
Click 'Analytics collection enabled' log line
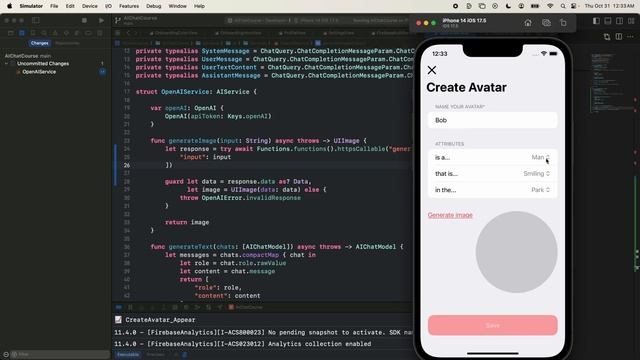pos(242,344)
